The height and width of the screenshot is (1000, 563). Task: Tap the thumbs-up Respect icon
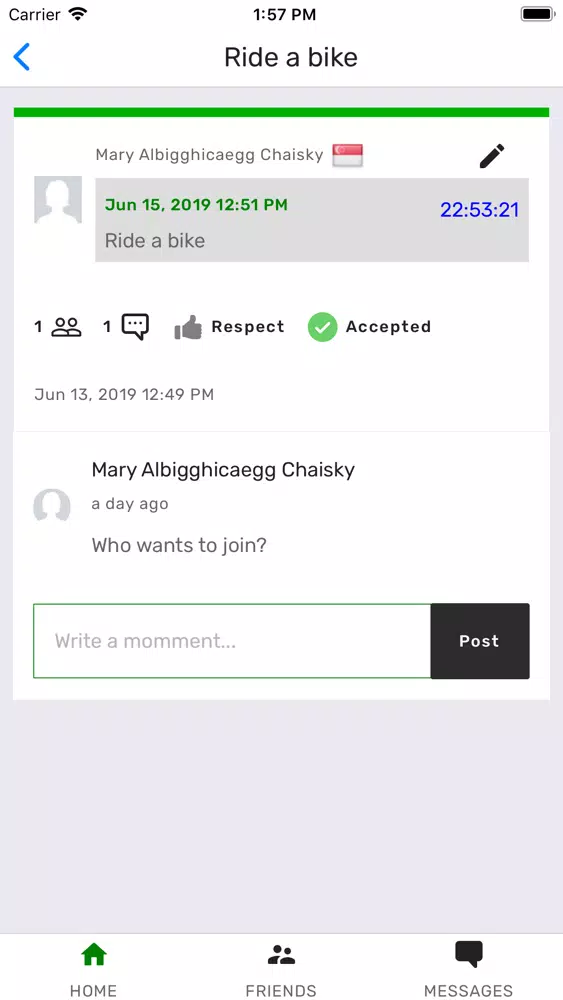[188, 327]
